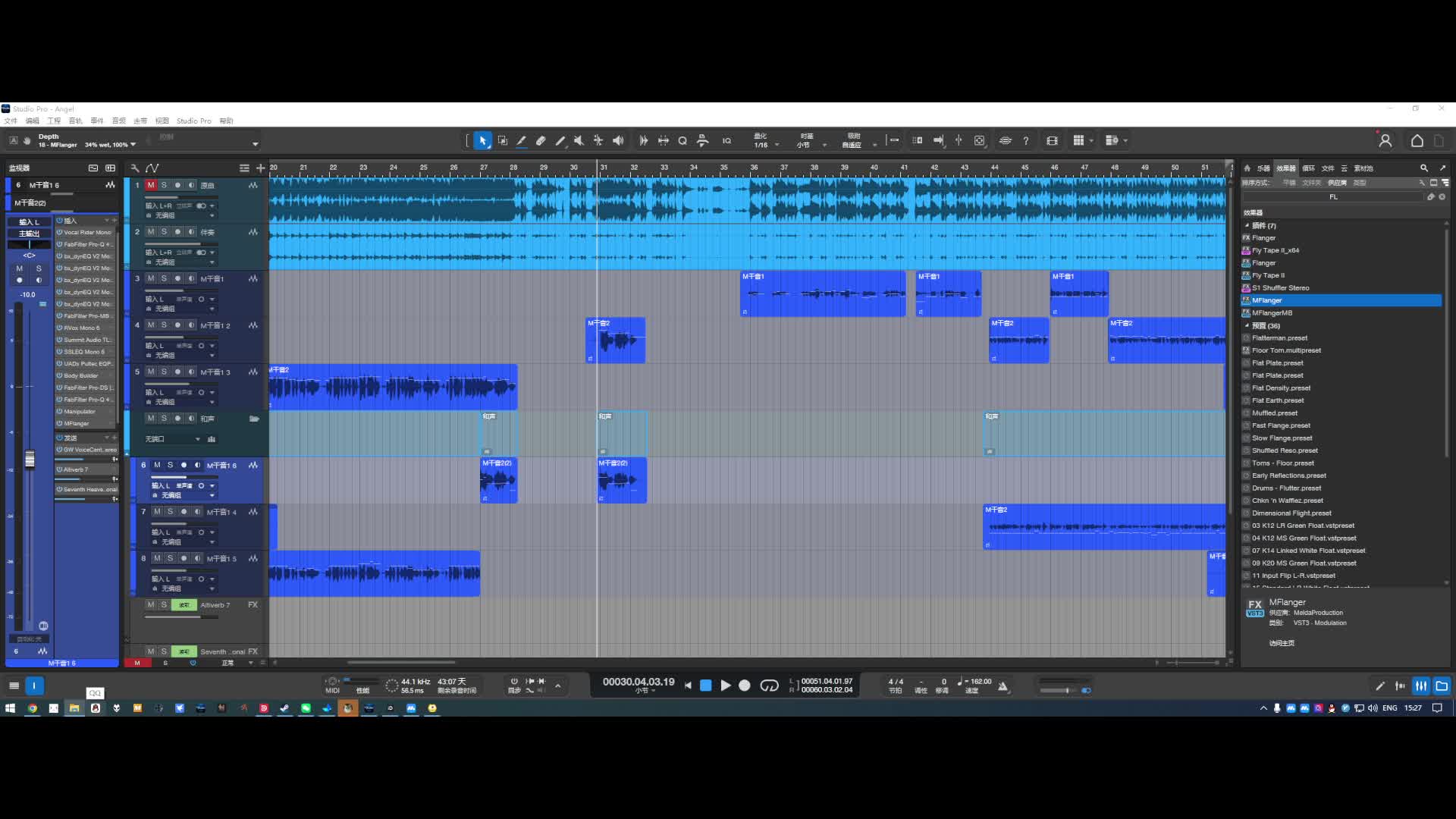Open the 视图 menu
Viewport: 1456px width, 819px height.
(162, 121)
